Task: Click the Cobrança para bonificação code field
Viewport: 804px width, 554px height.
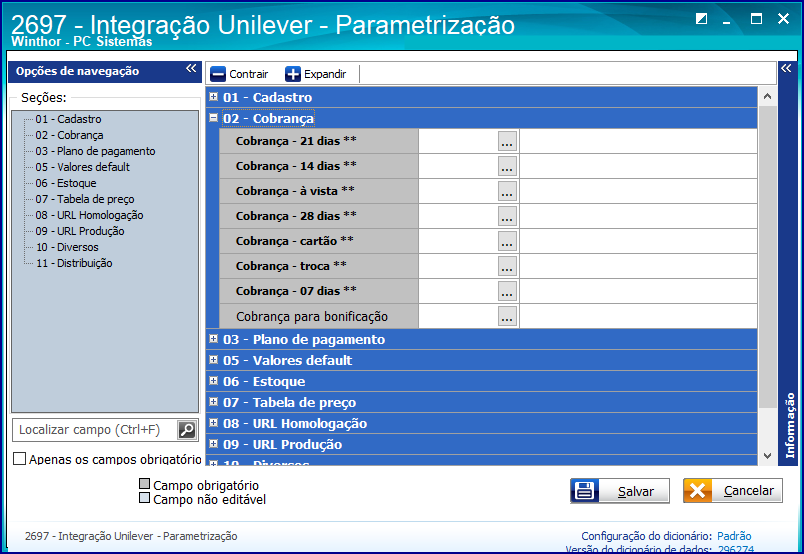Action: [x=458, y=316]
